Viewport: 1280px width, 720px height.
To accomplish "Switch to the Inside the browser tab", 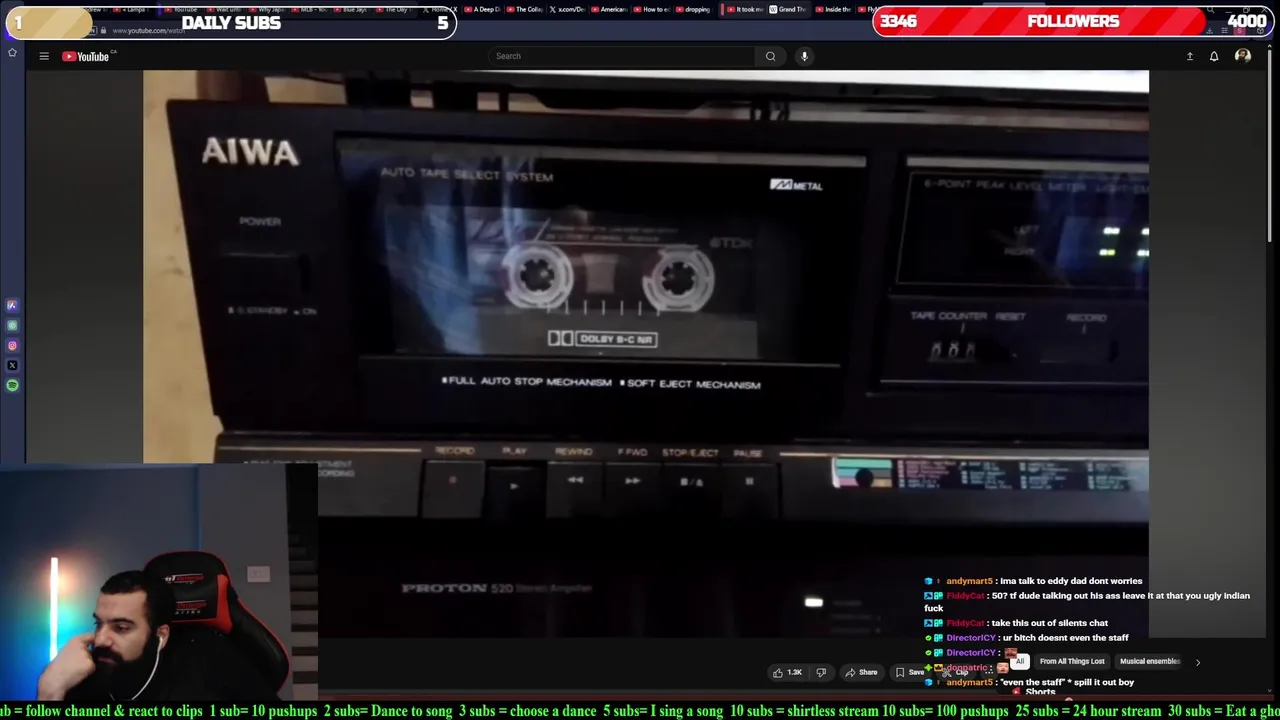I will point(832,9).
